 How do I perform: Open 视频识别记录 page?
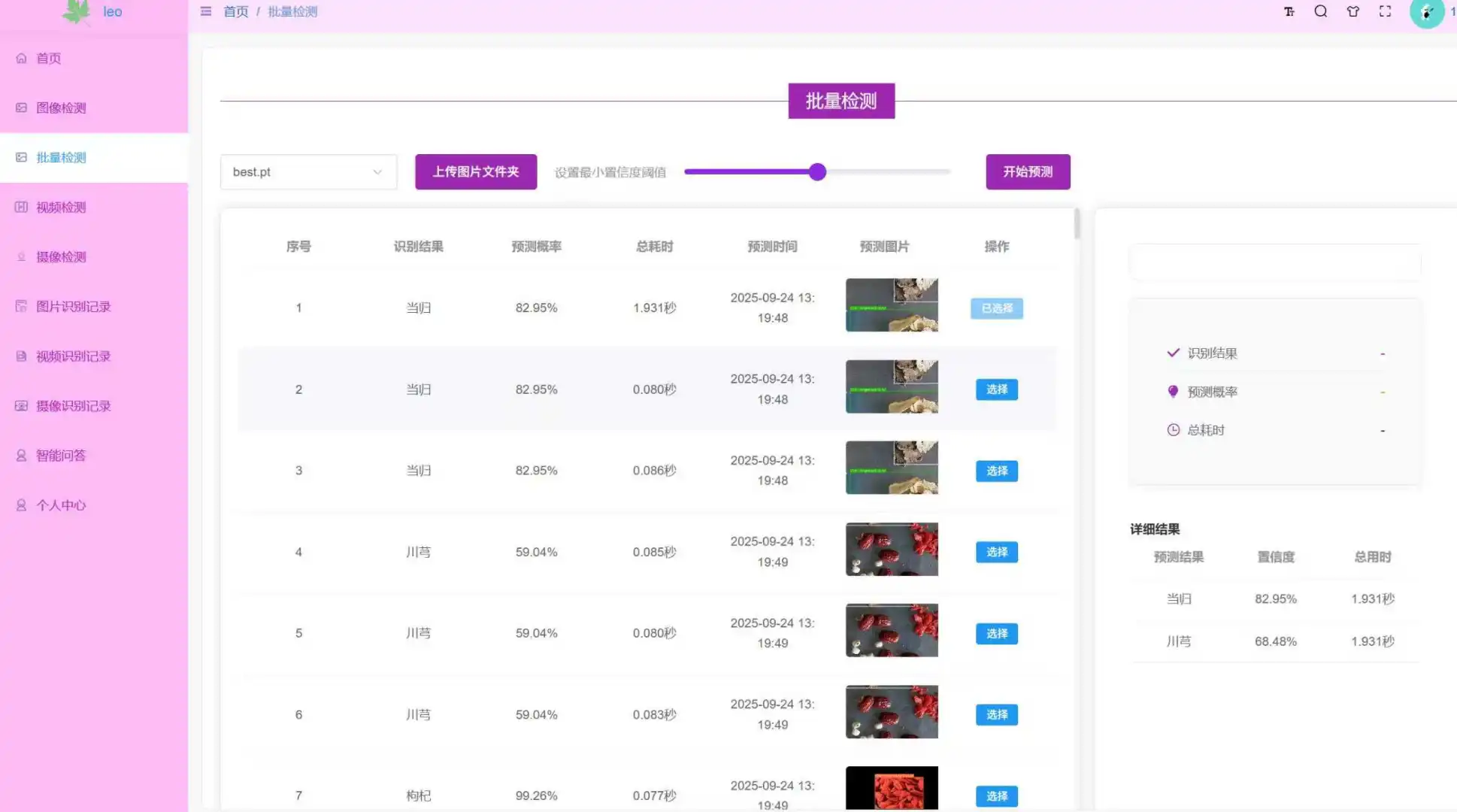[x=73, y=356]
